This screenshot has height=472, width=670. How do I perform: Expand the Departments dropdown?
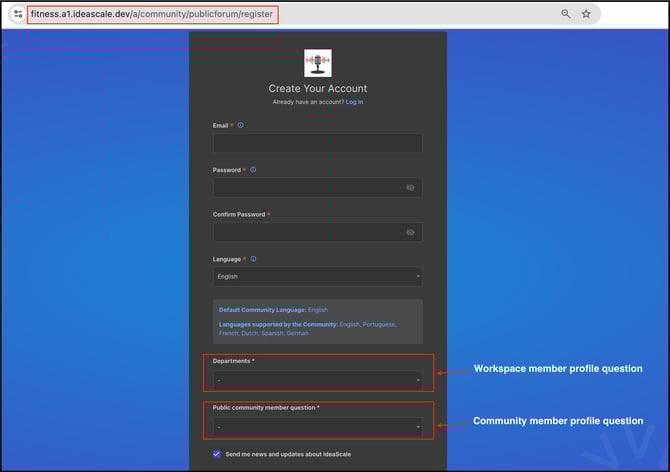click(317, 380)
